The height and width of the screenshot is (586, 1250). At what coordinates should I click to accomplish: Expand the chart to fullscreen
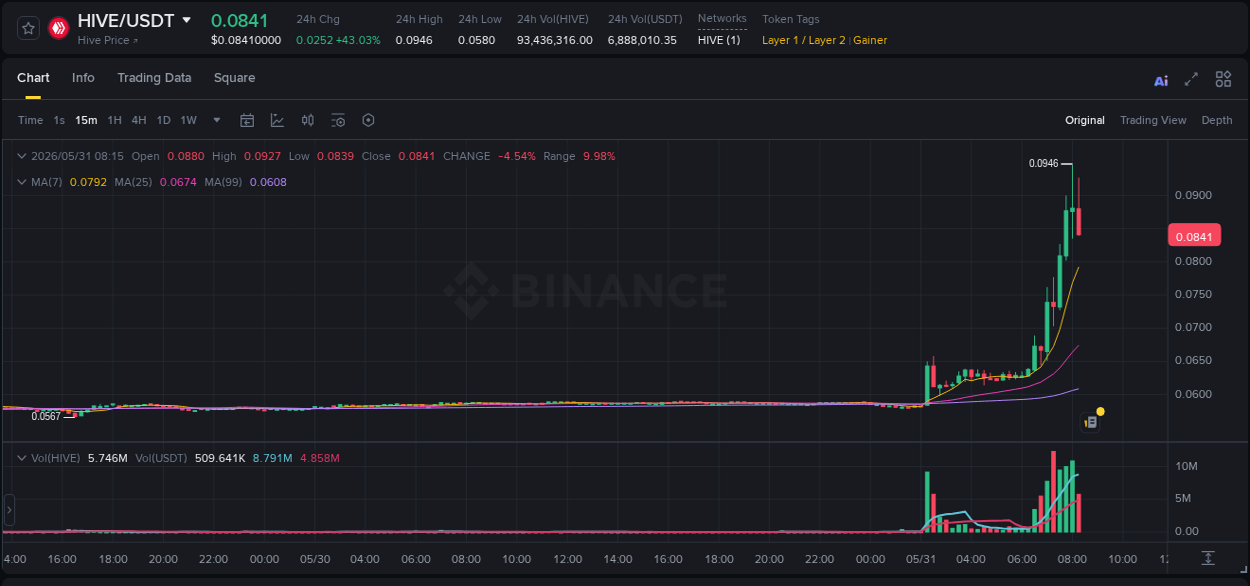point(1191,79)
